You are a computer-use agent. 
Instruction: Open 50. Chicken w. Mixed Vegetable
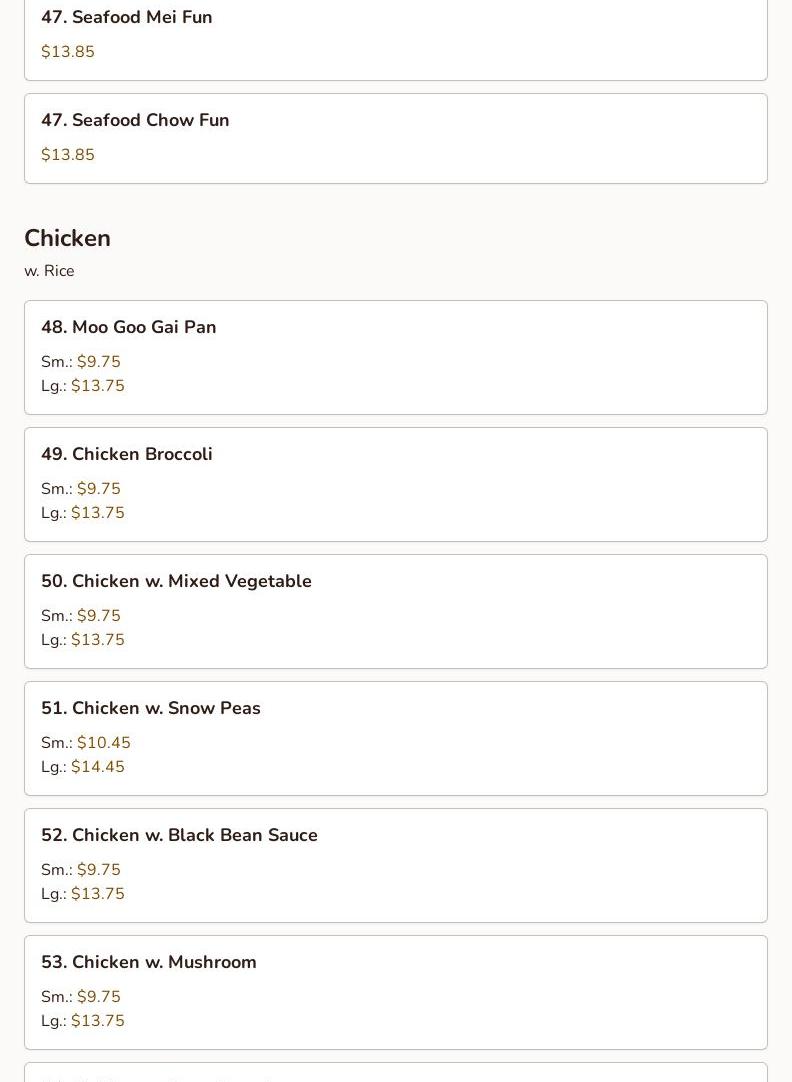(176, 581)
